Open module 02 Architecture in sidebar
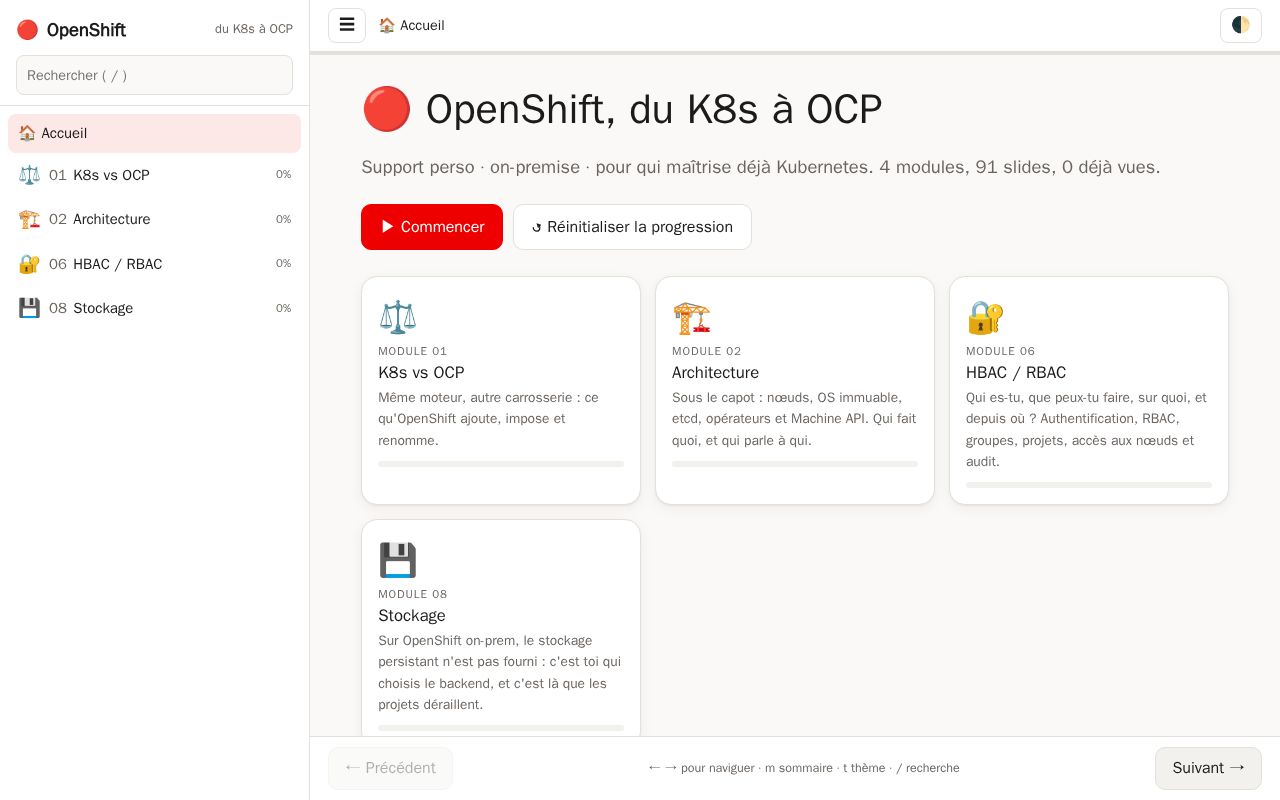 click(x=154, y=219)
